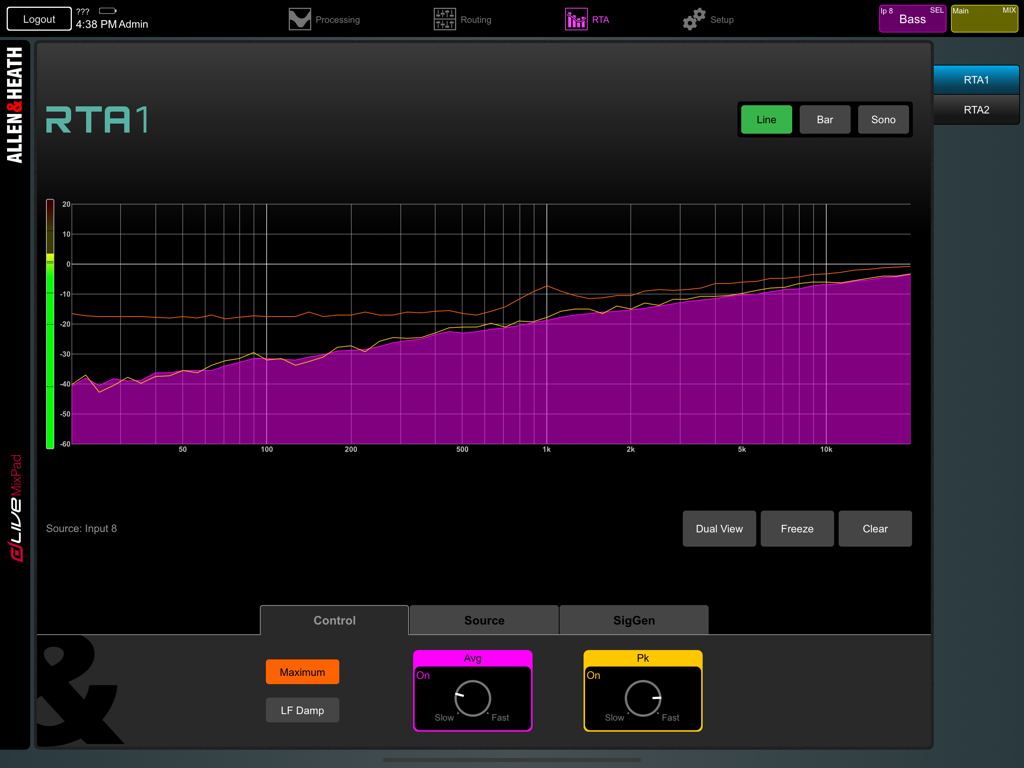The height and width of the screenshot is (768, 1024).
Task: Open the Main MIX strip
Action: tap(984, 18)
